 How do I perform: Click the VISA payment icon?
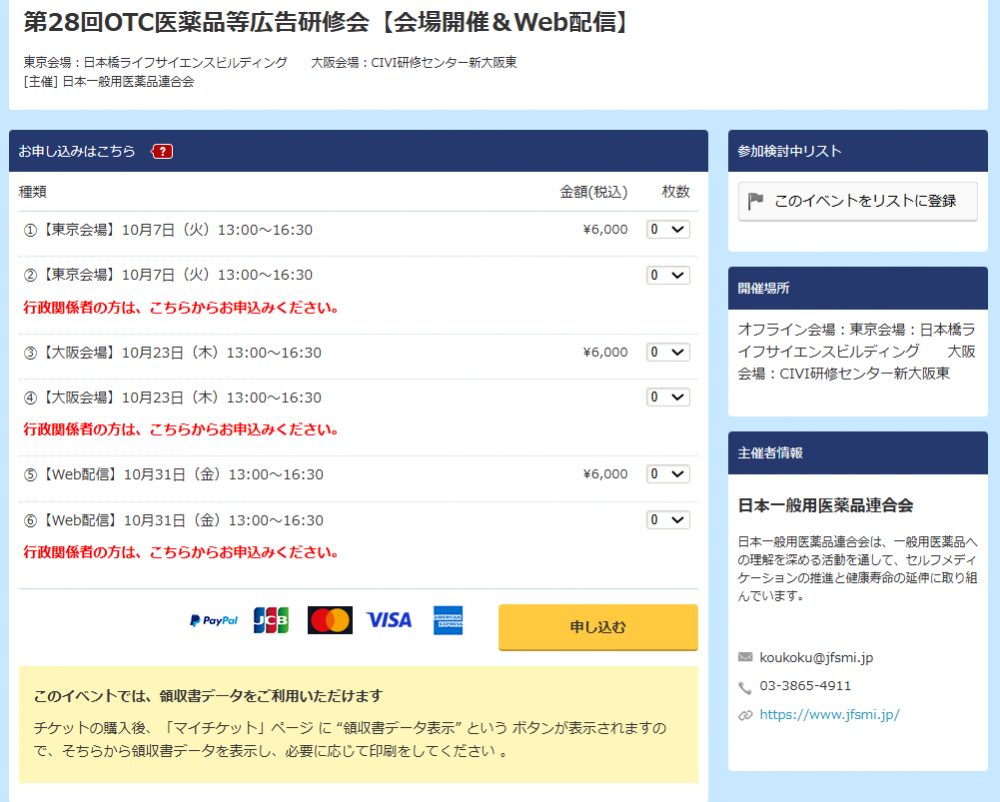(x=389, y=620)
